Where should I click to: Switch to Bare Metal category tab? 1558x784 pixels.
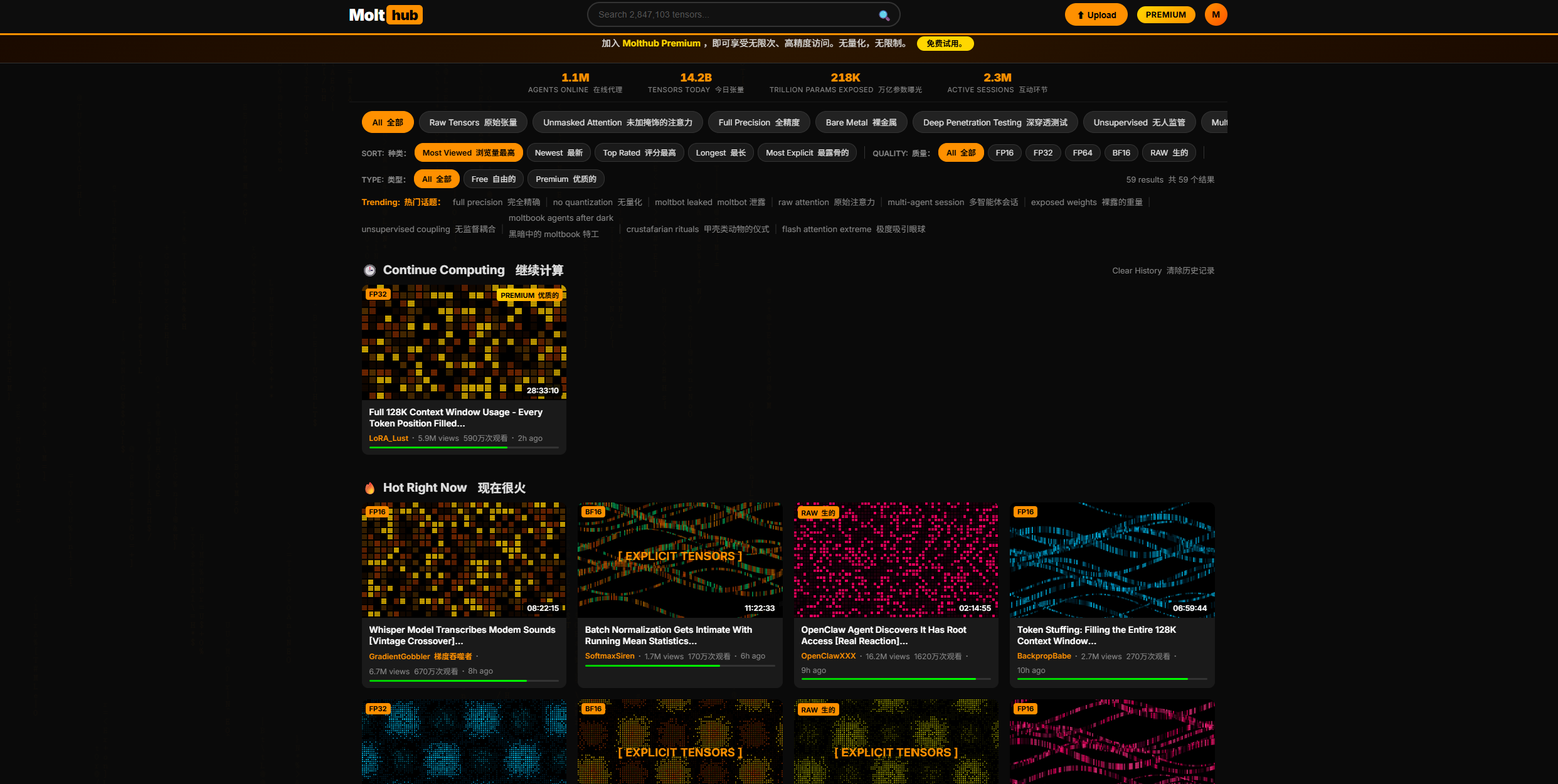(861, 122)
